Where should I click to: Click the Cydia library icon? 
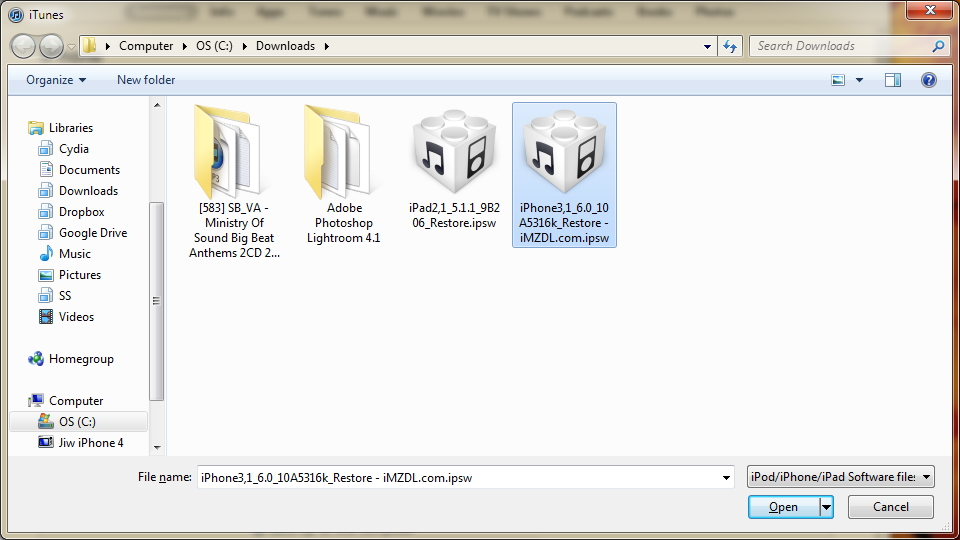pyautogui.click(x=45, y=149)
